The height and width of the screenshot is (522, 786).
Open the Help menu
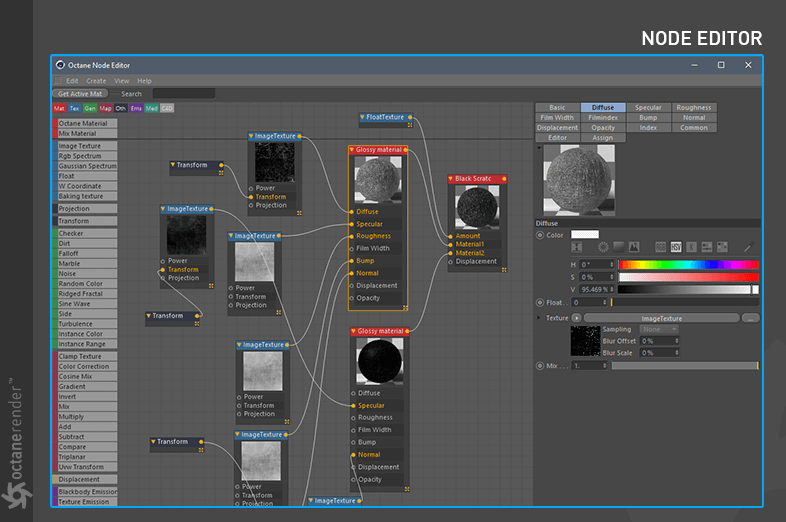tap(144, 81)
